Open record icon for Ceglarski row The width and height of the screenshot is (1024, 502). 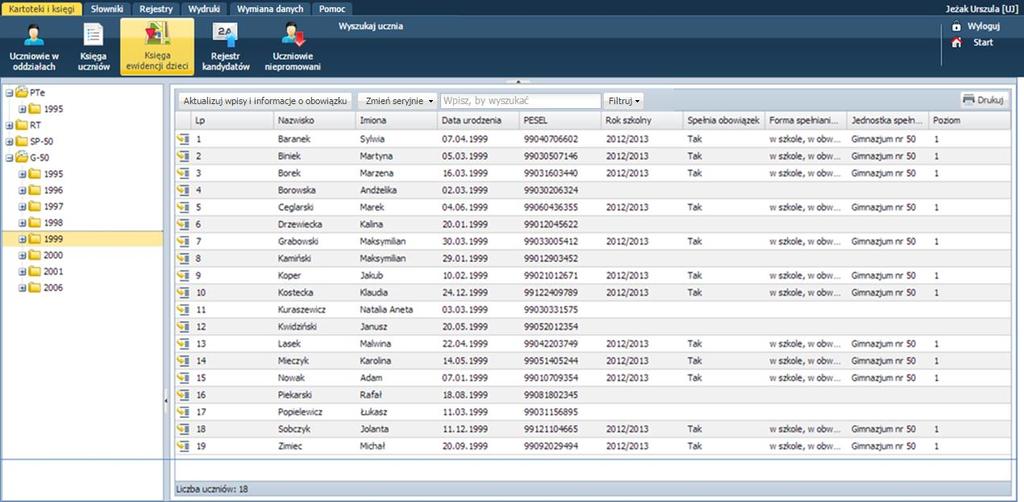point(183,207)
